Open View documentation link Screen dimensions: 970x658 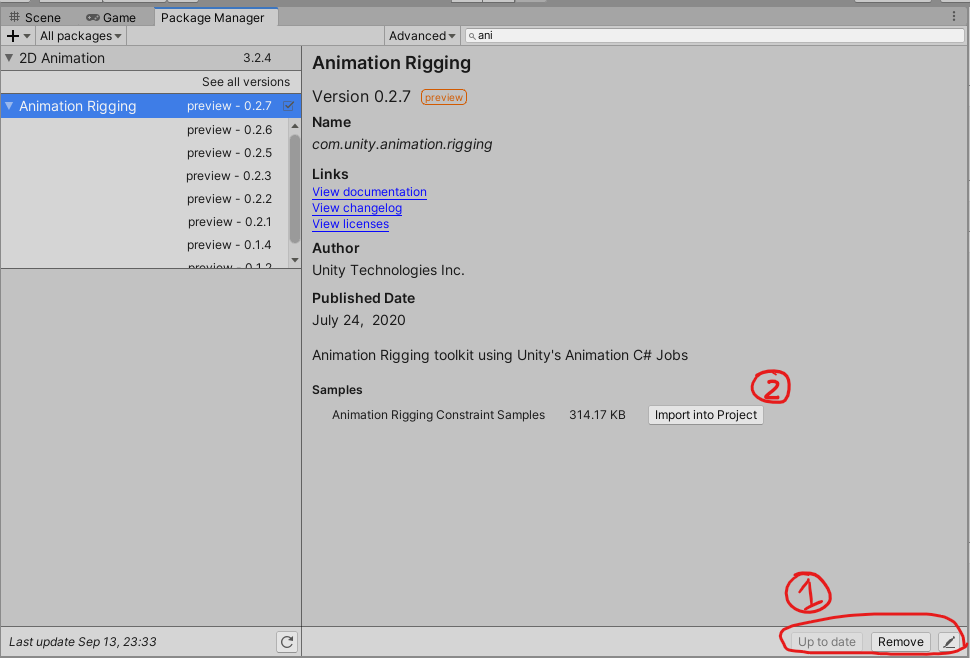point(369,192)
